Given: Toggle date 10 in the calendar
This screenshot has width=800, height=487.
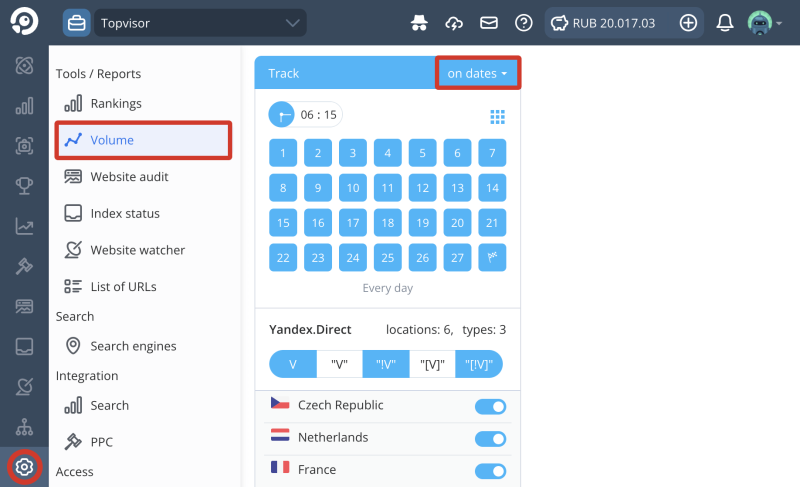Looking at the screenshot, I should (353, 188).
